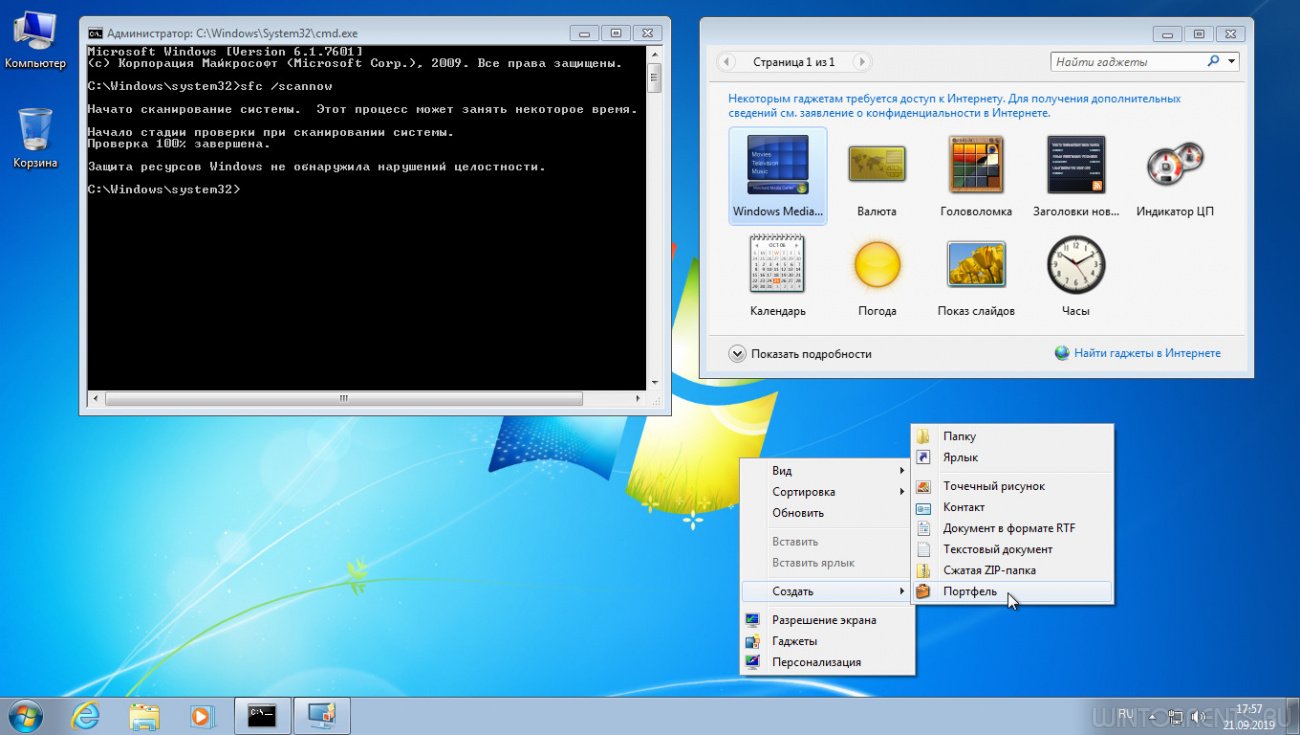Create new Ярлык shortcut
Image resolution: width=1300 pixels, height=735 pixels.
(x=1012, y=457)
